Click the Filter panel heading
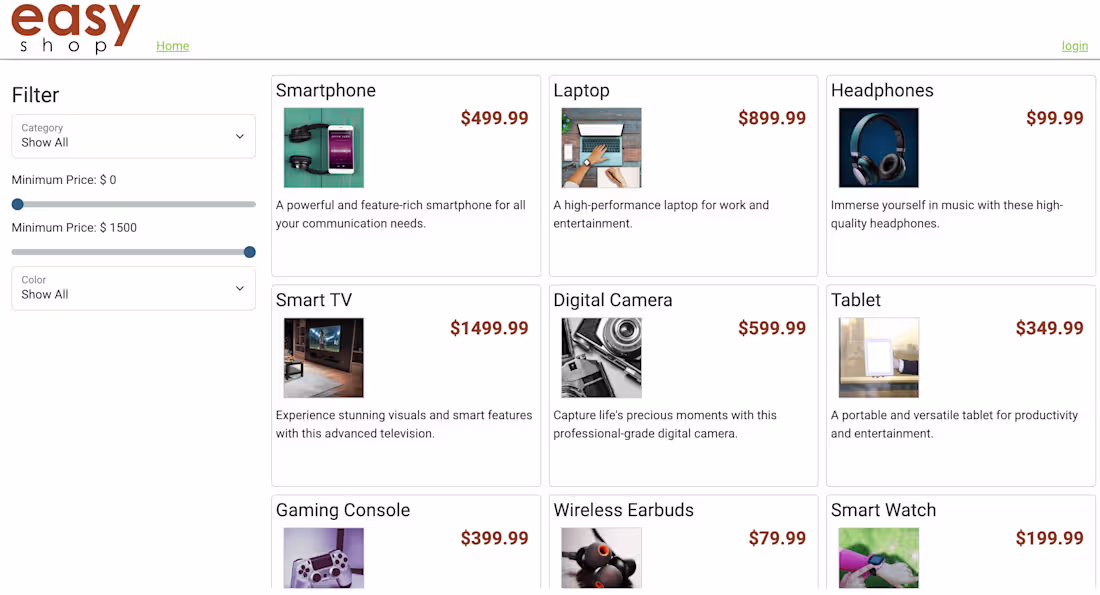This screenshot has width=1100, height=595. (x=35, y=95)
